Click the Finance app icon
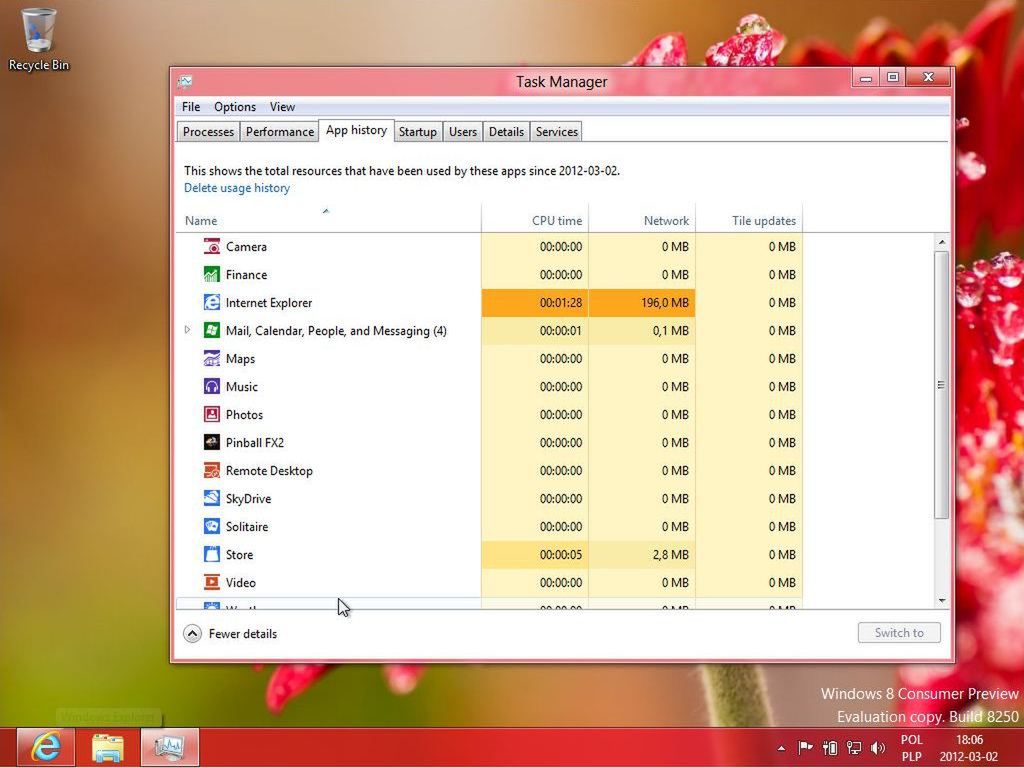This screenshot has height=768, width=1024. [x=212, y=274]
